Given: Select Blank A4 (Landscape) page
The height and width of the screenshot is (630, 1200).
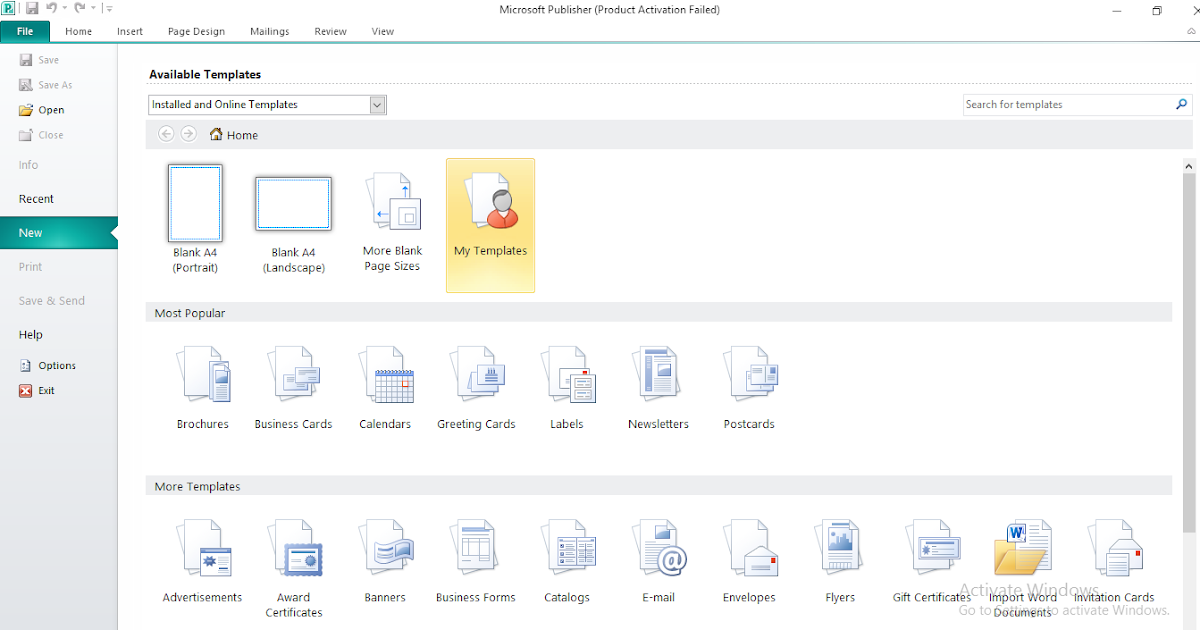Looking at the screenshot, I should pyautogui.click(x=293, y=225).
